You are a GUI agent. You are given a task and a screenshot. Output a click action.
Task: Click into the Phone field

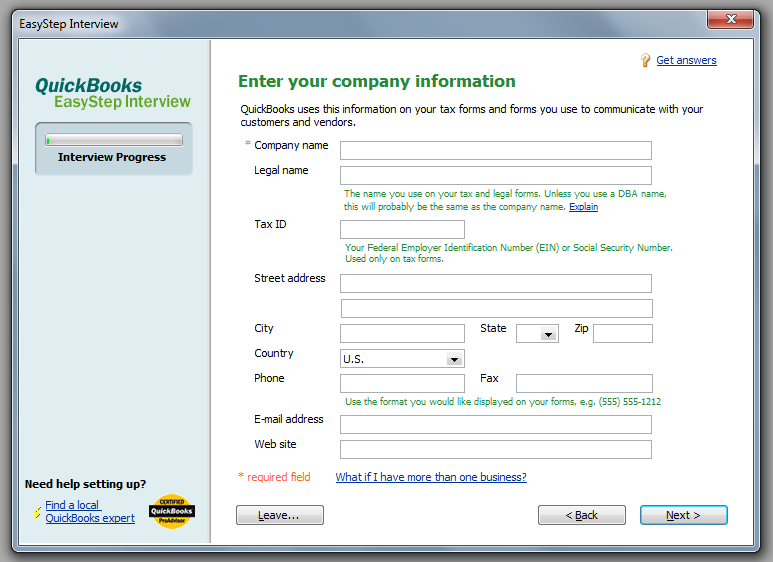[x=402, y=384]
